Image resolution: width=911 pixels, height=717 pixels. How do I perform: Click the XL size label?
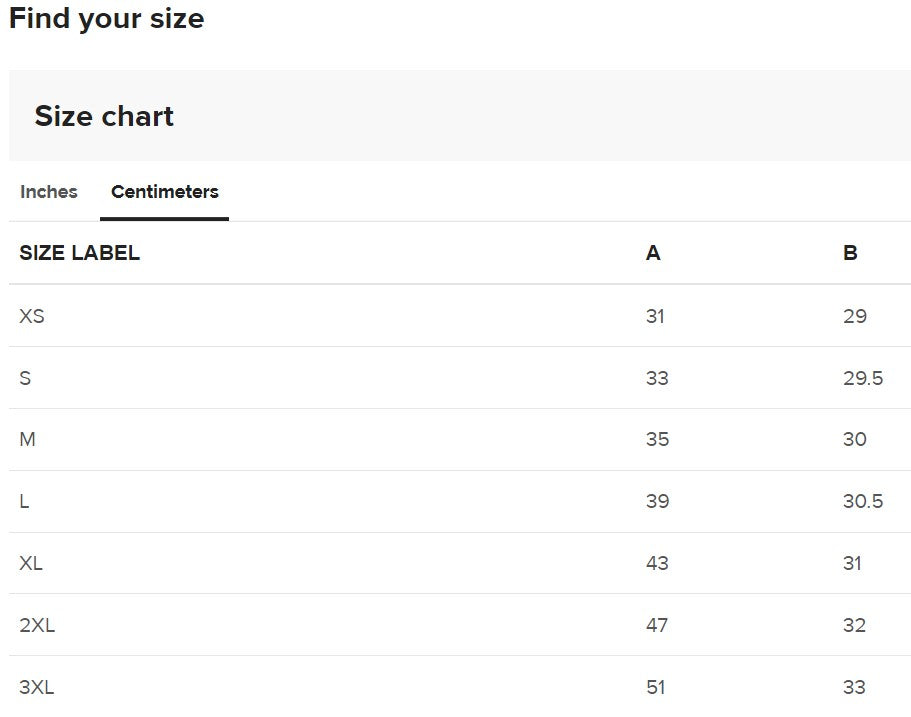click(x=31, y=563)
